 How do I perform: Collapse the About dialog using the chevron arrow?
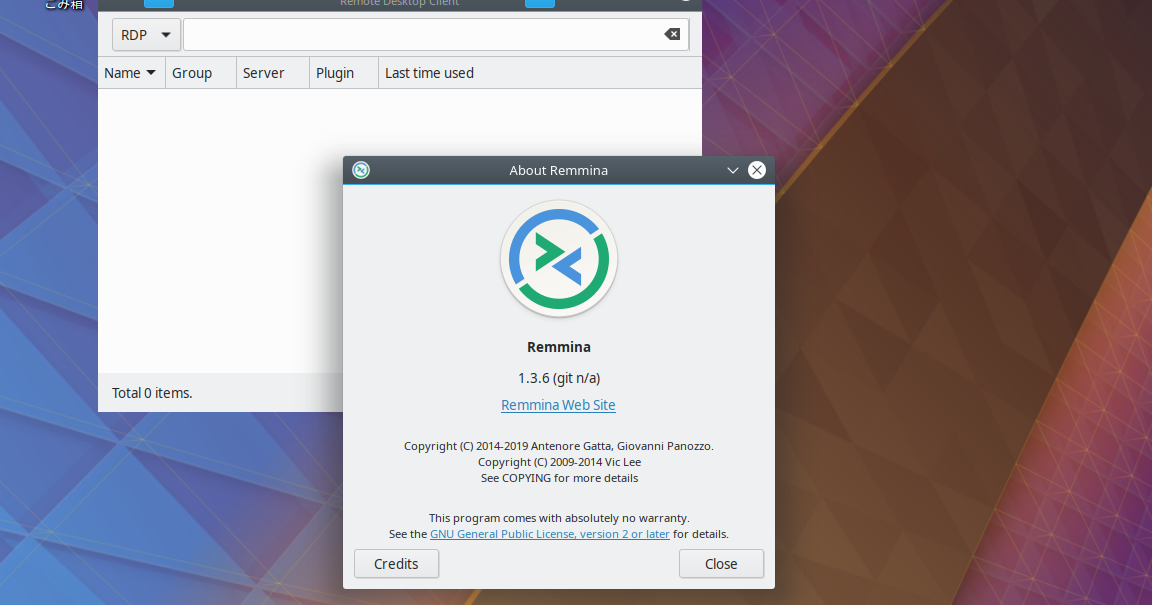coord(732,170)
